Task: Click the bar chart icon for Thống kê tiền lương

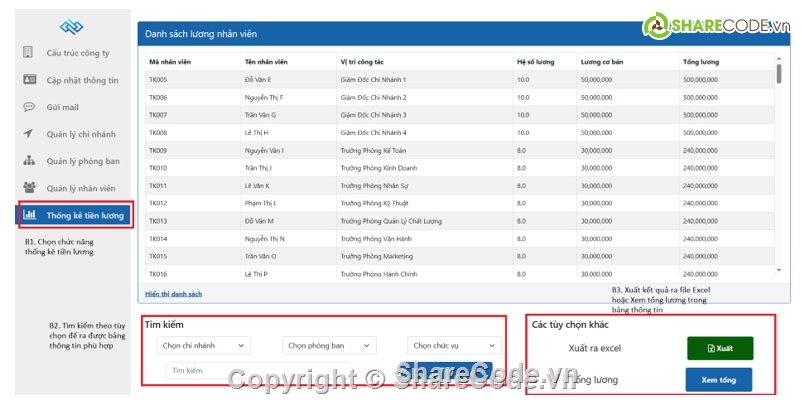Action: pyautogui.click(x=30, y=215)
